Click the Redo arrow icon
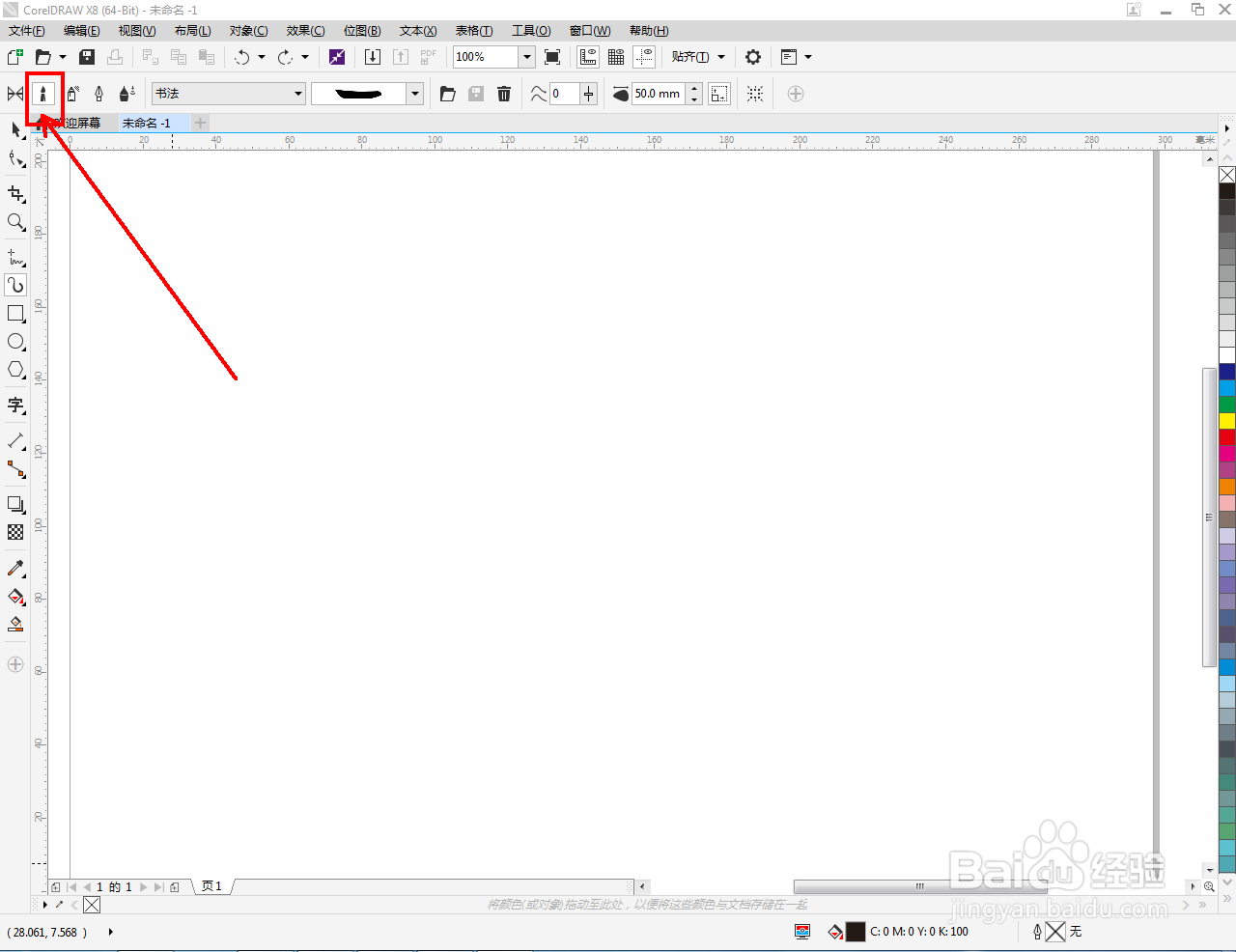1236x952 pixels. [x=285, y=57]
